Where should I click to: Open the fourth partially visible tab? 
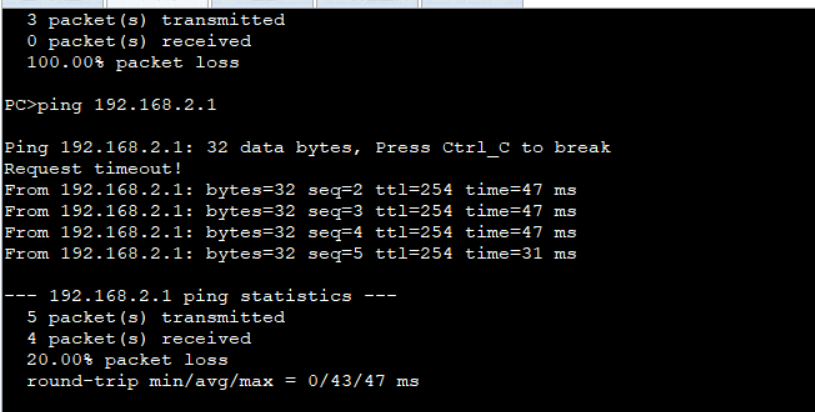pos(367,4)
